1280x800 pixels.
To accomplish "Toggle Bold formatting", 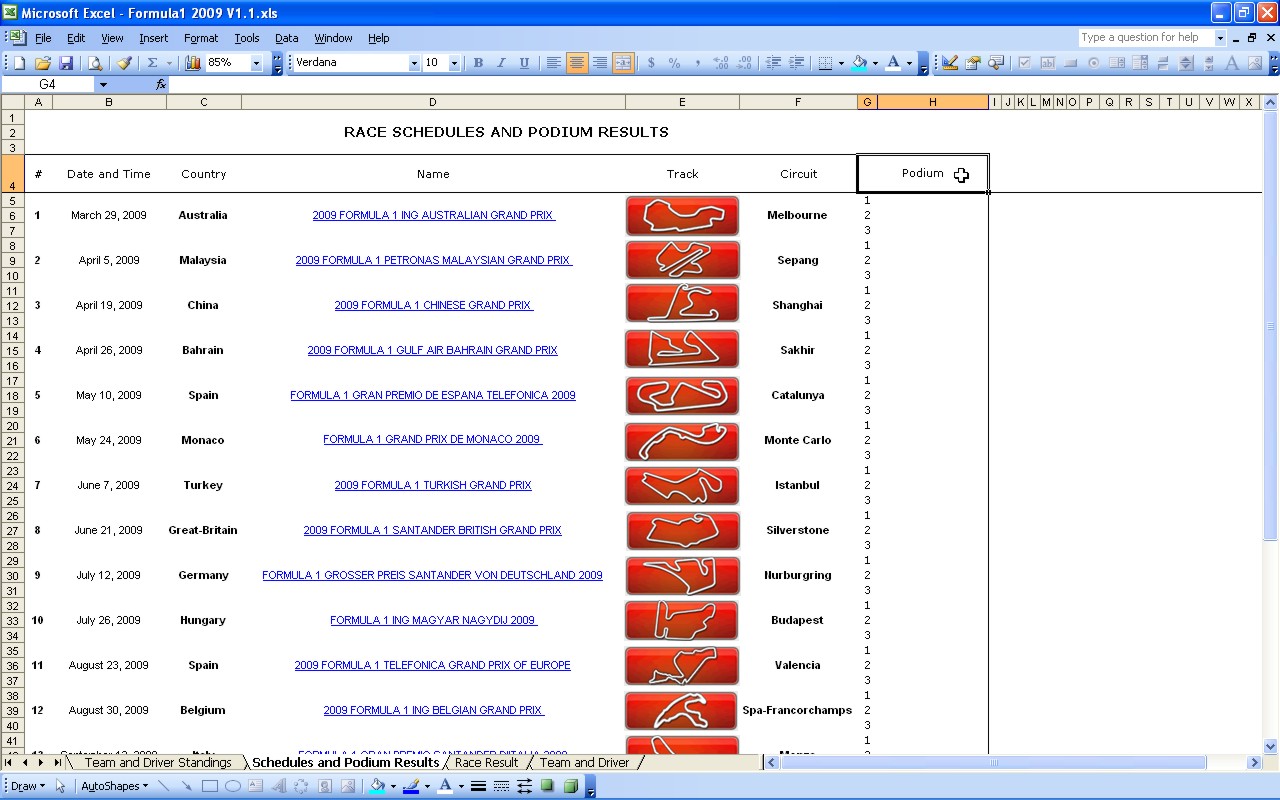I will [x=478, y=62].
